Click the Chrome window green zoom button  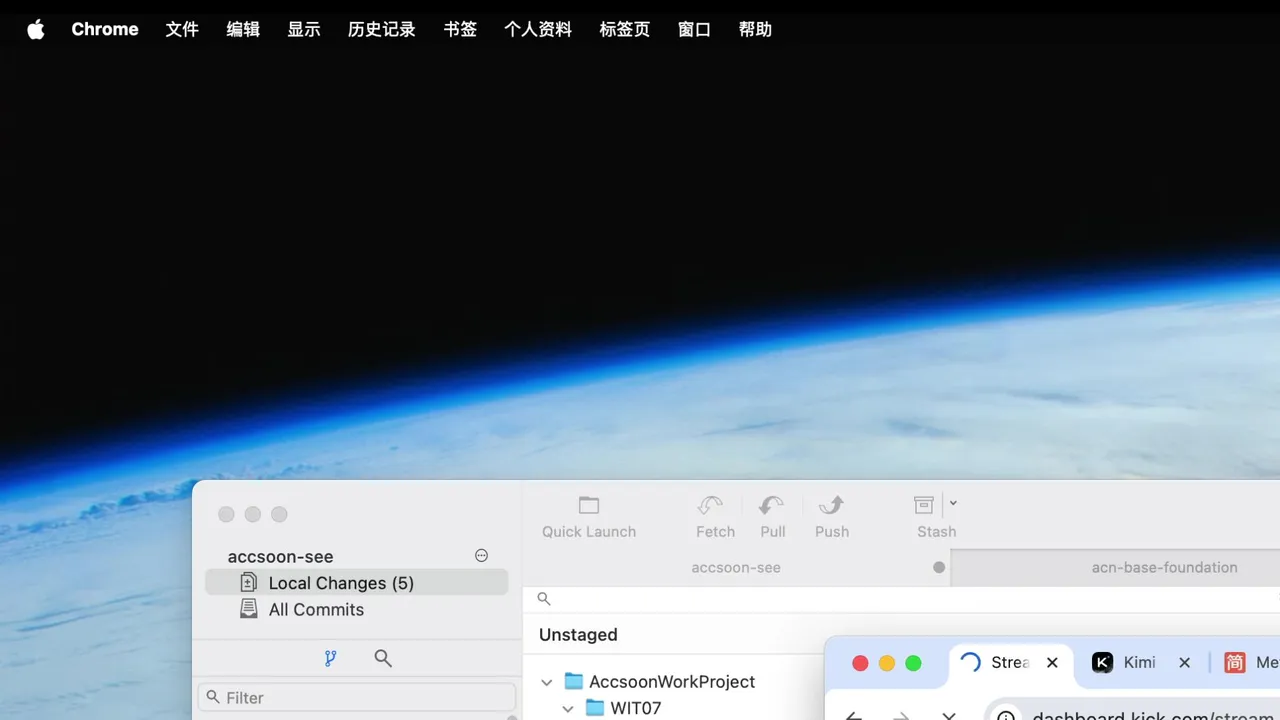913,663
